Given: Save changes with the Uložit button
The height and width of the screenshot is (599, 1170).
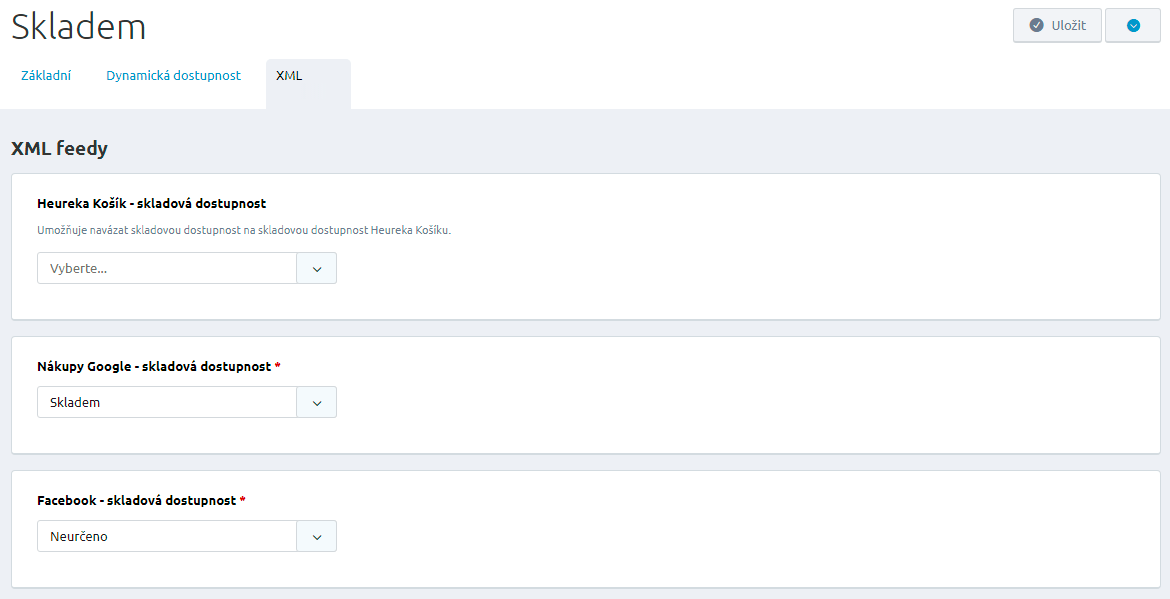Looking at the screenshot, I should point(1057,26).
